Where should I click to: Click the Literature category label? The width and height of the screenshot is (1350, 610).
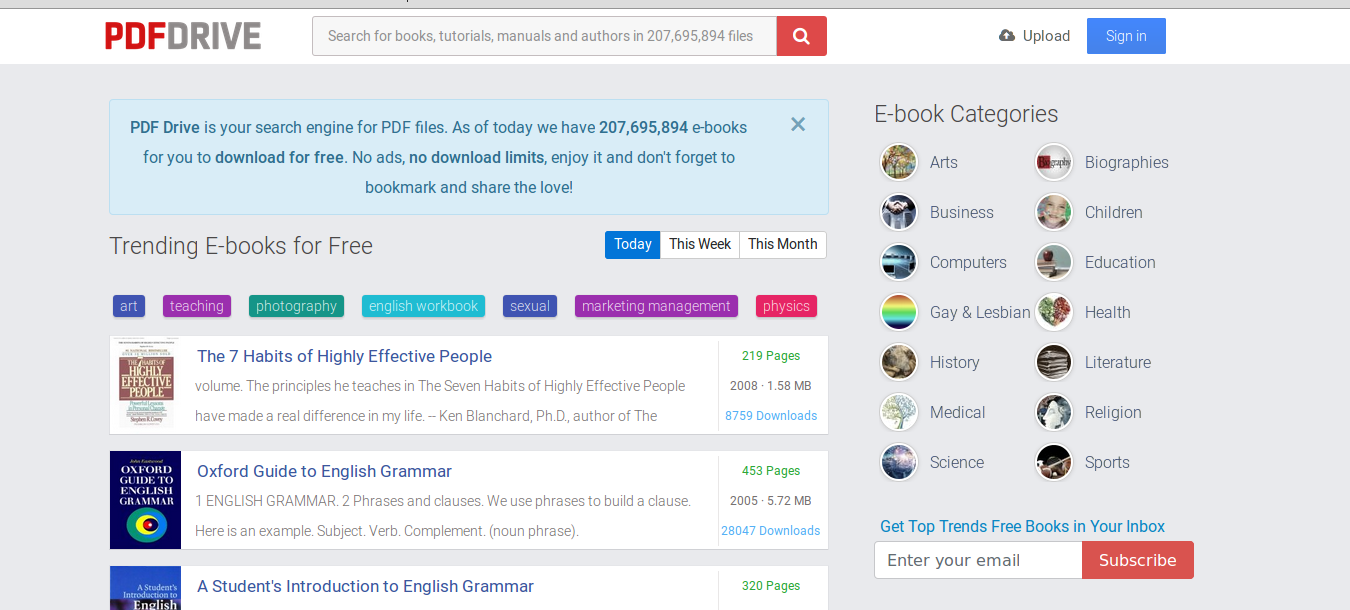(x=1118, y=362)
